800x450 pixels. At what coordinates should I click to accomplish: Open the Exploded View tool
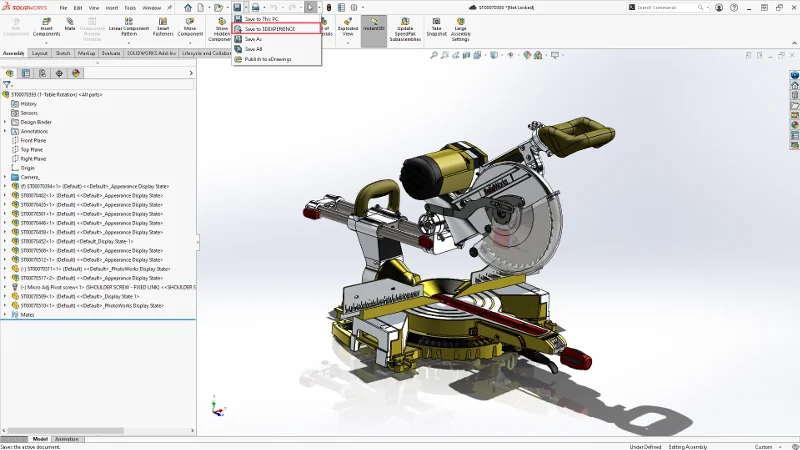coord(347,27)
